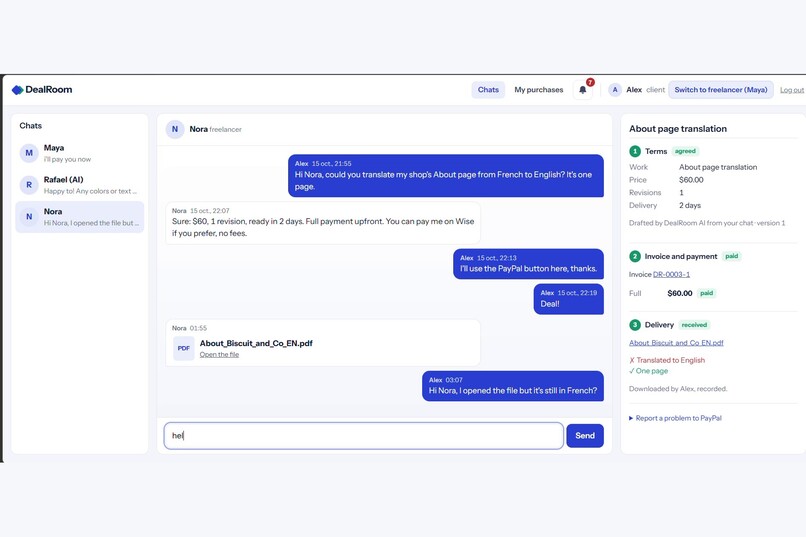Go to My purchases

click(x=539, y=90)
